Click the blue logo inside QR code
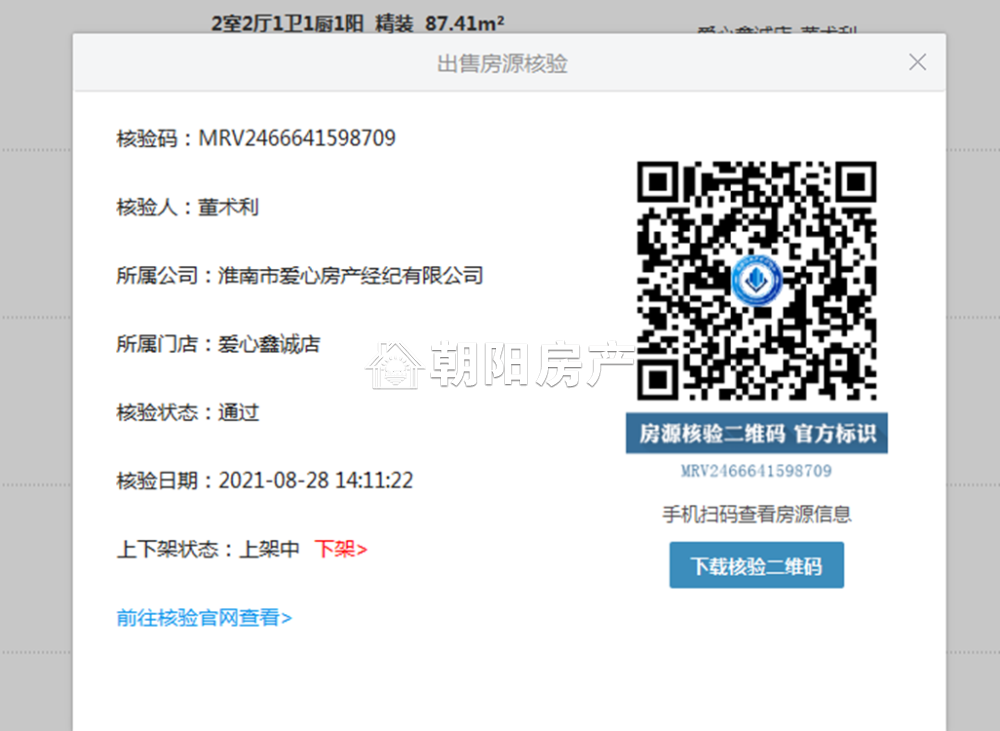This screenshot has width=1000, height=731. 756,280
